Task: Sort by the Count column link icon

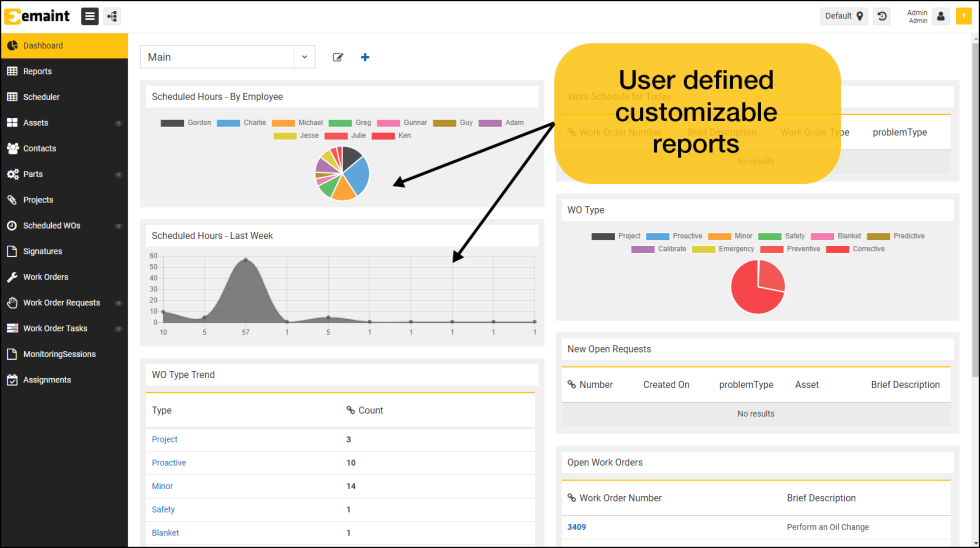Action: [351, 410]
